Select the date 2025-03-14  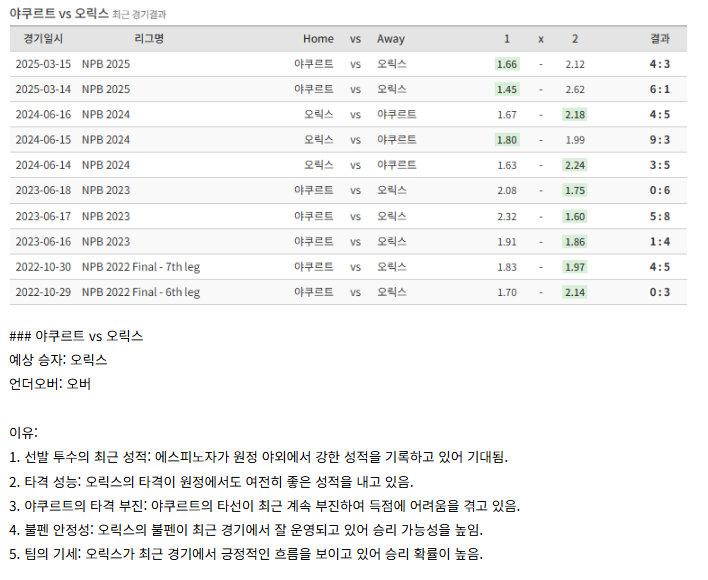tap(43, 89)
